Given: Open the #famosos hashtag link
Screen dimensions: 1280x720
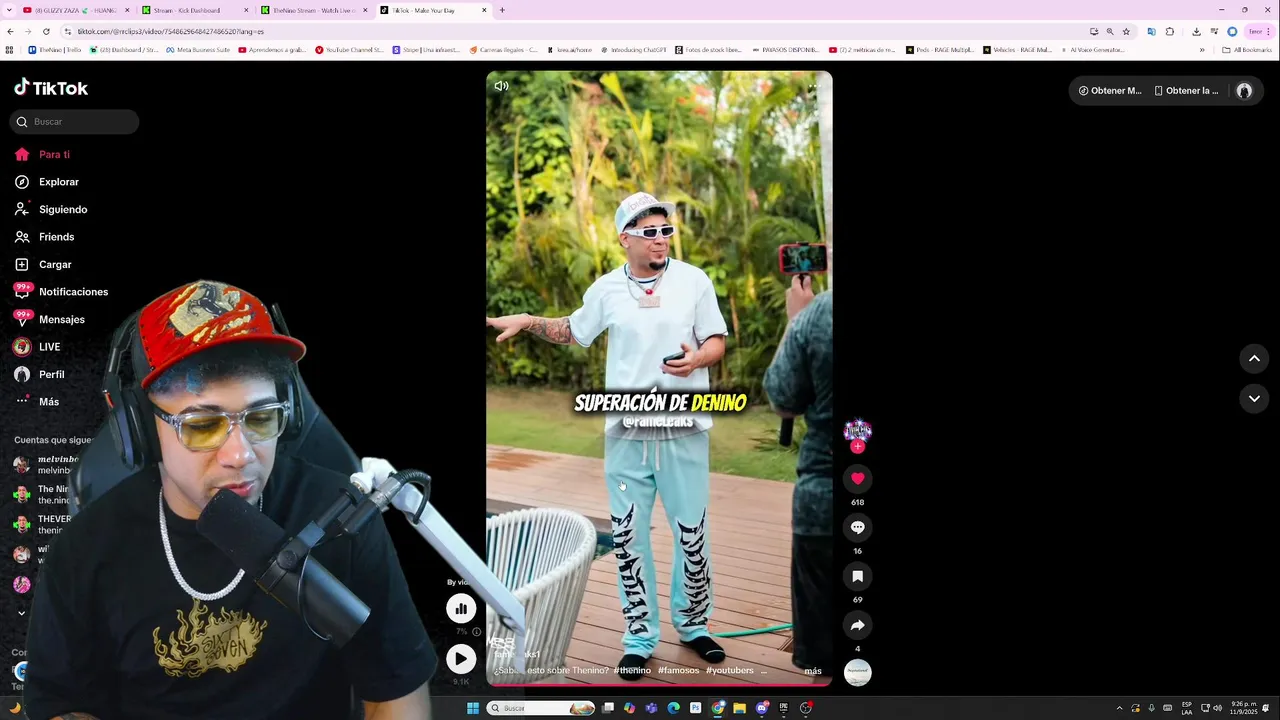Looking at the screenshot, I should click(x=679, y=670).
